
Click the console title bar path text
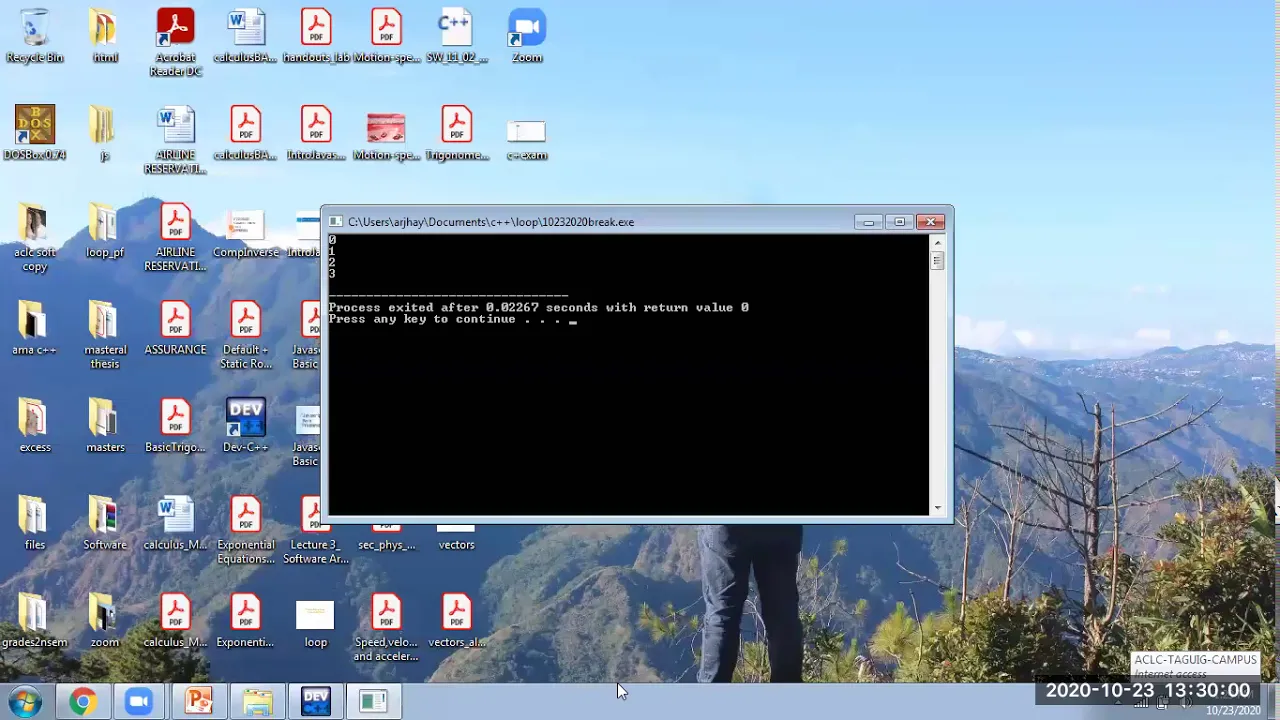tap(491, 222)
